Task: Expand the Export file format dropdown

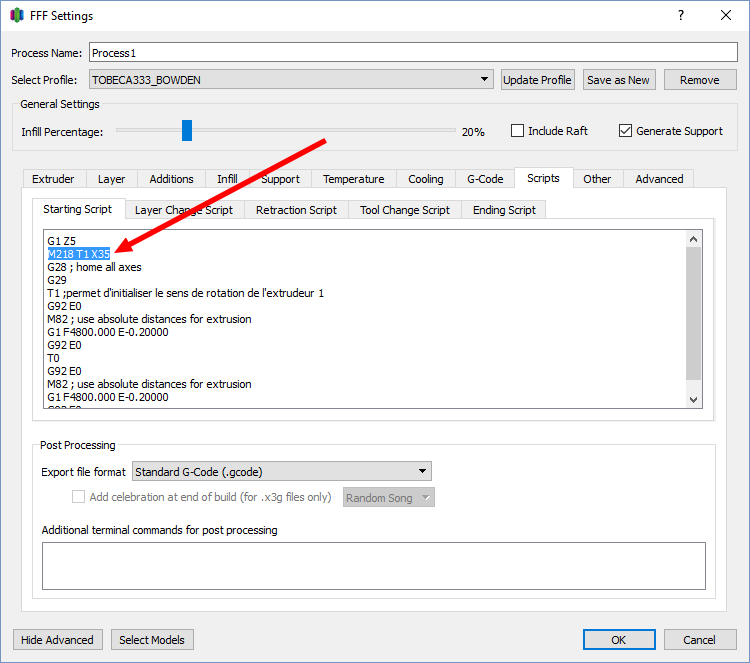Action: (281, 471)
